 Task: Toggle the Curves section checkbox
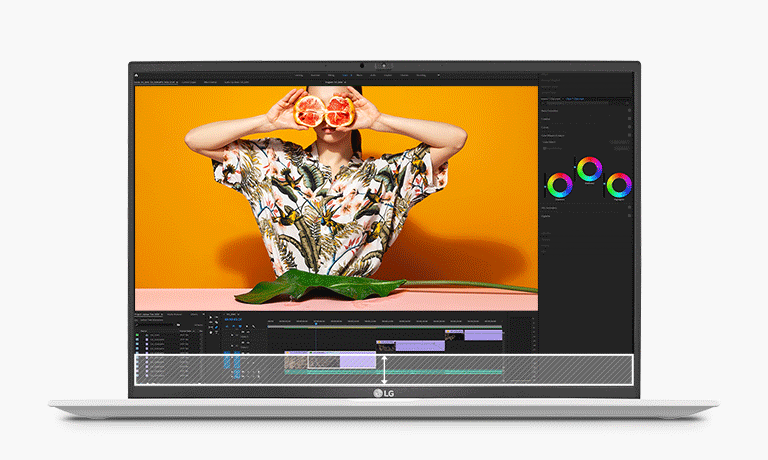[x=629, y=127]
